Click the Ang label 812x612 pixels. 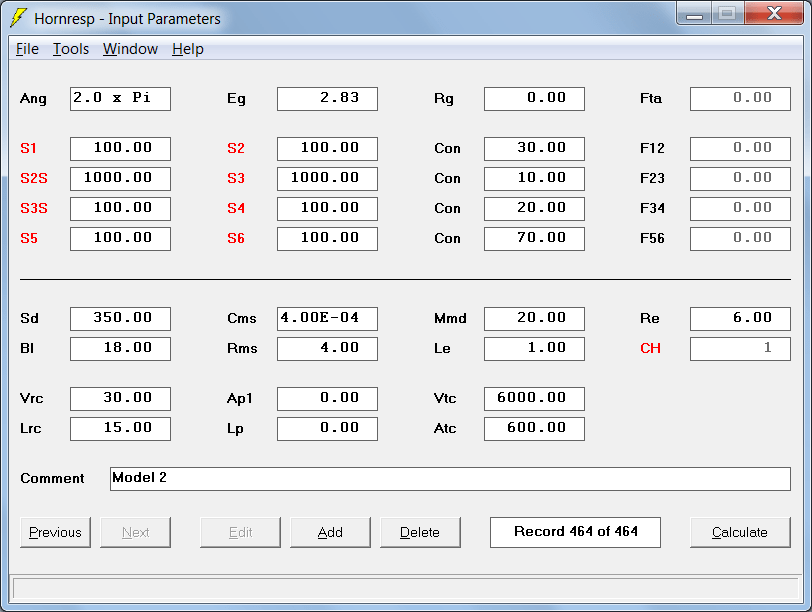click(33, 99)
